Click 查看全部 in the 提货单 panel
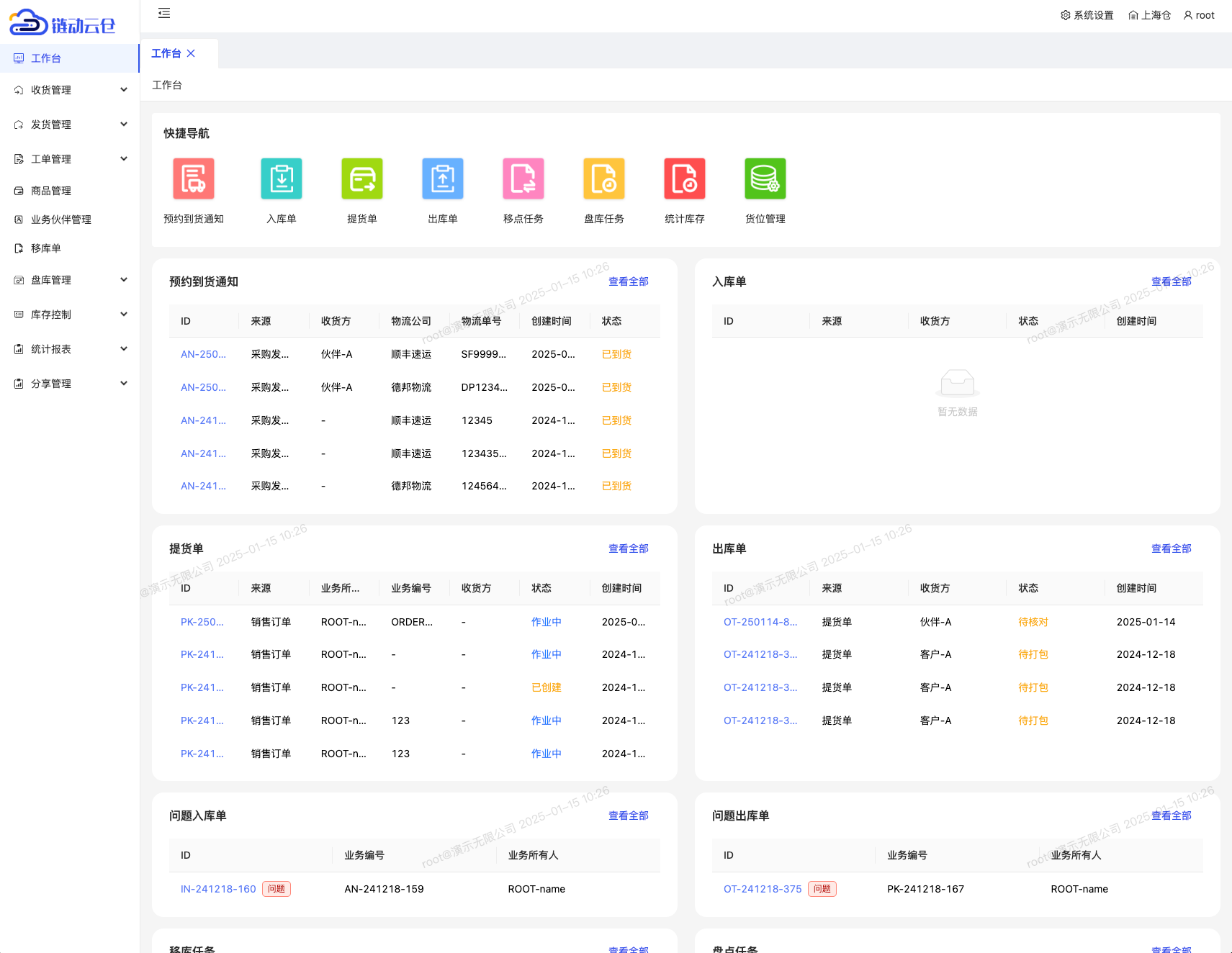This screenshot has height=953, width=1232. click(628, 548)
